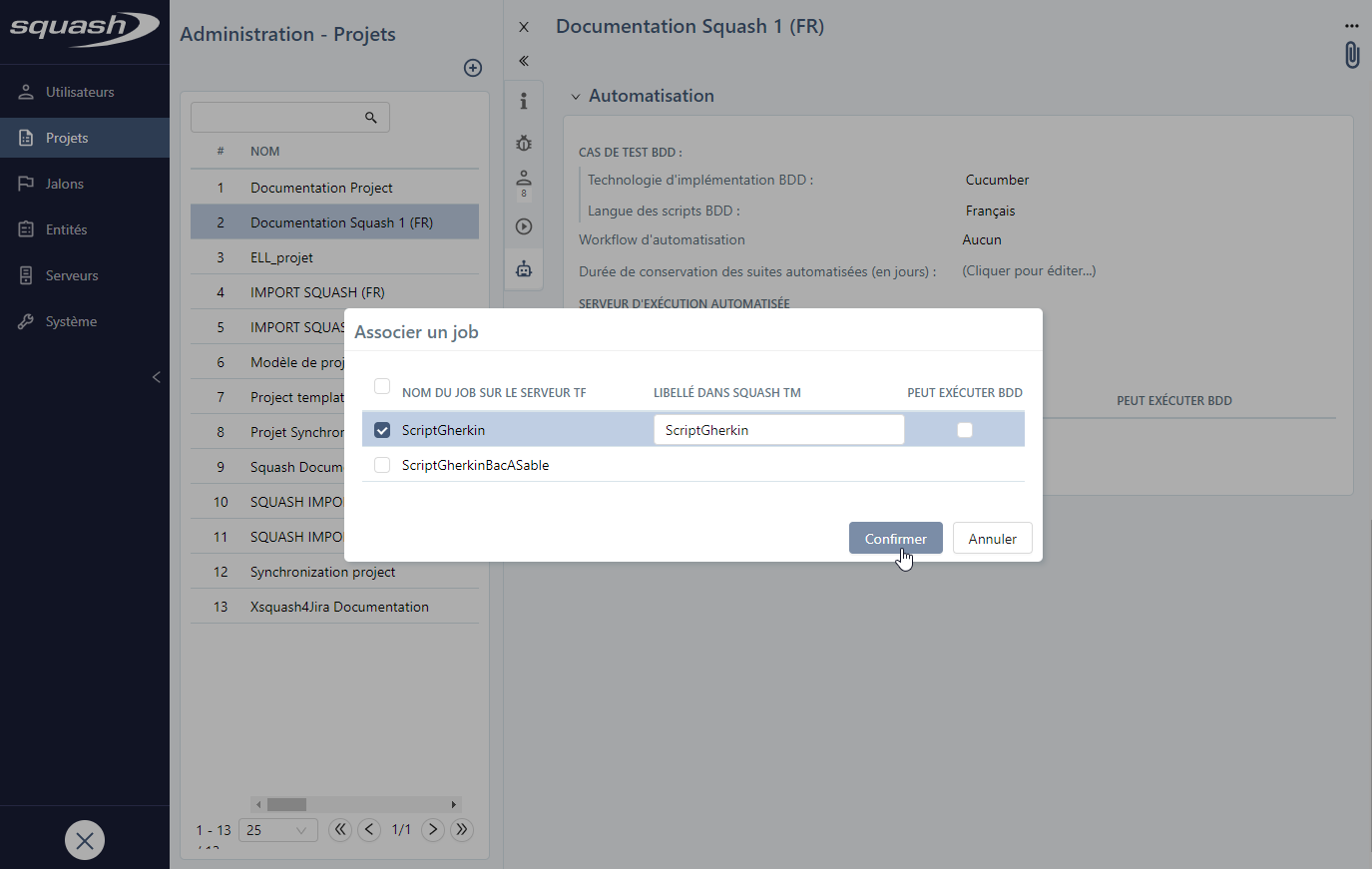Click the Confirmer button
1372x869 pixels.
coord(895,539)
